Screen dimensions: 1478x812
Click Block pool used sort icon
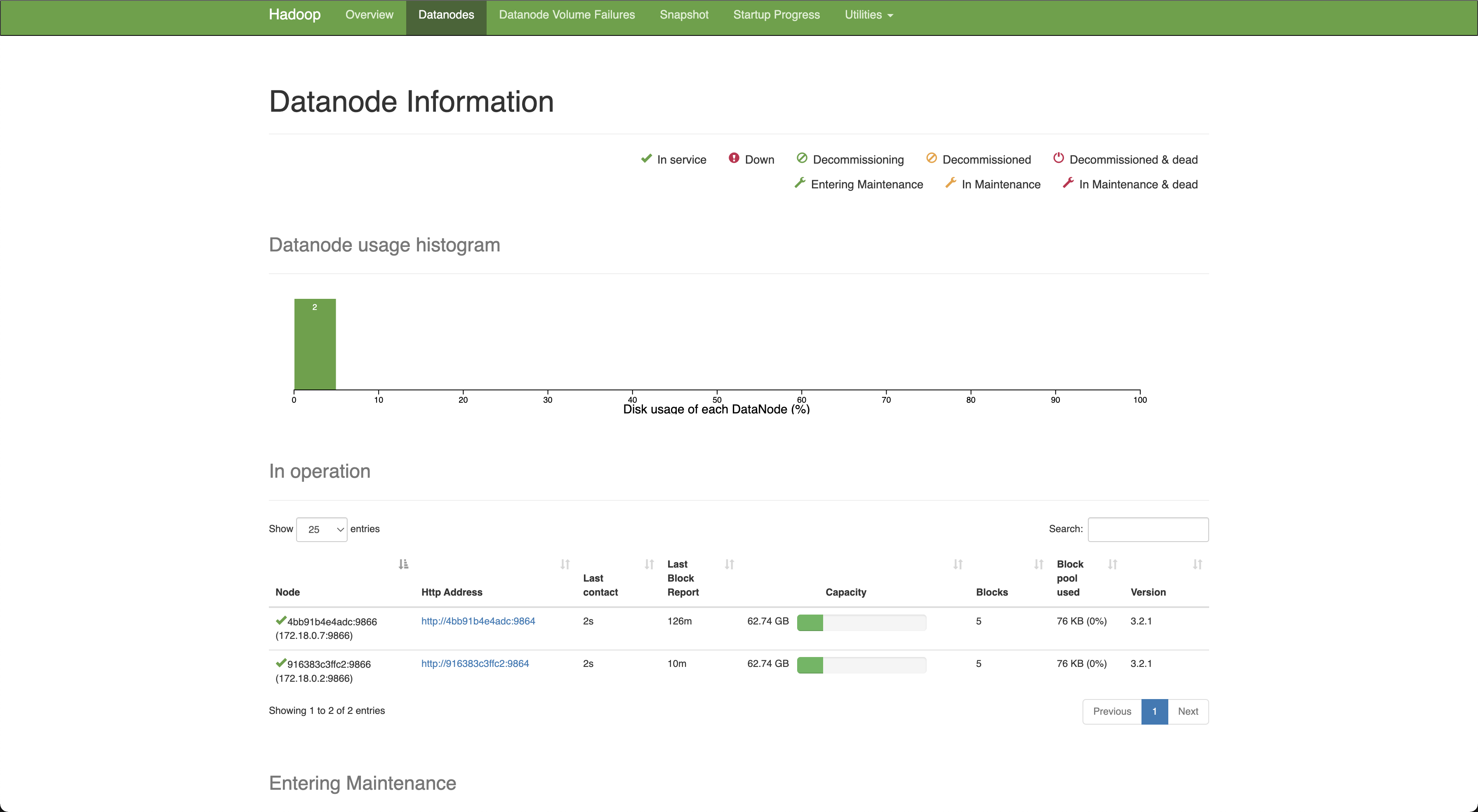pyautogui.click(x=1113, y=564)
